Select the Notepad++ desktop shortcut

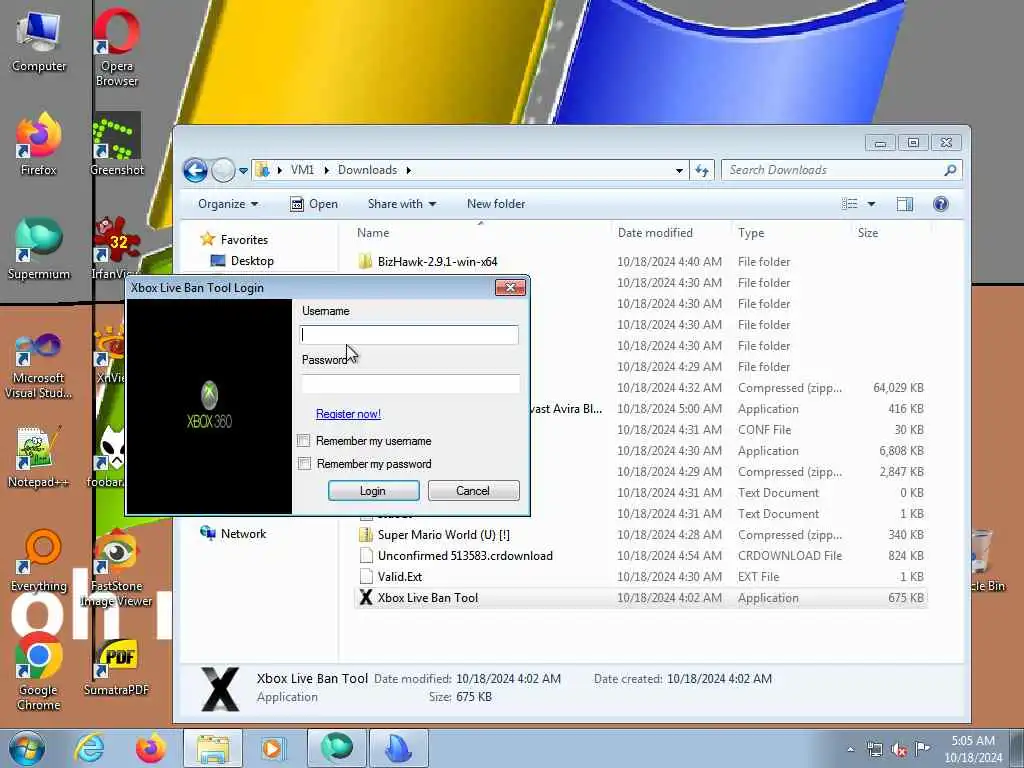(39, 456)
